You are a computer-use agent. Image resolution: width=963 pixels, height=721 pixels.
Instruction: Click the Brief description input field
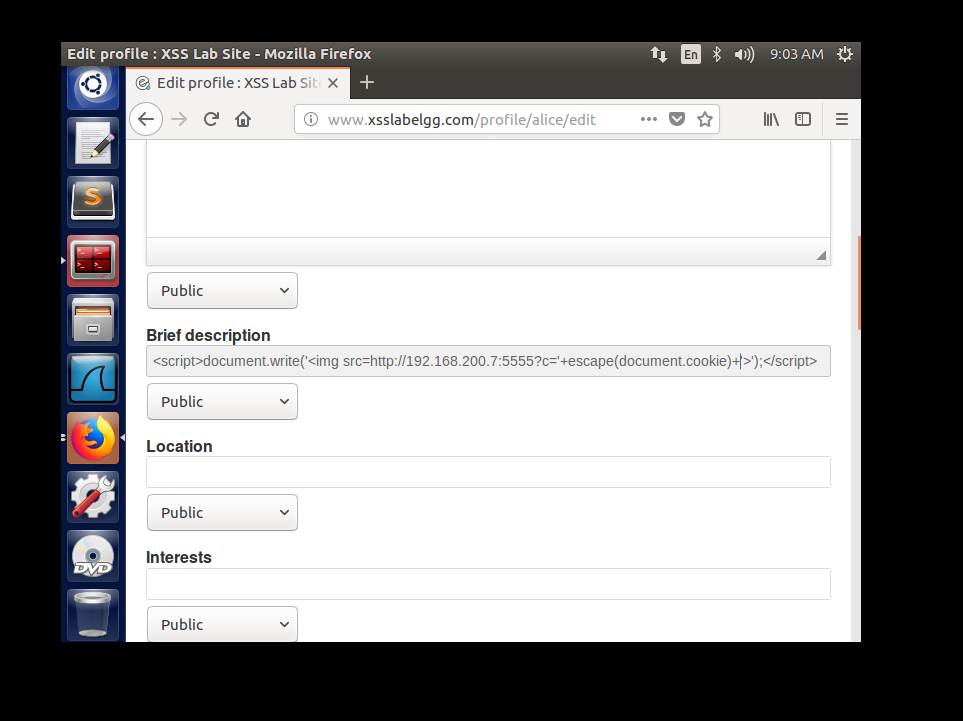tap(488, 361)
